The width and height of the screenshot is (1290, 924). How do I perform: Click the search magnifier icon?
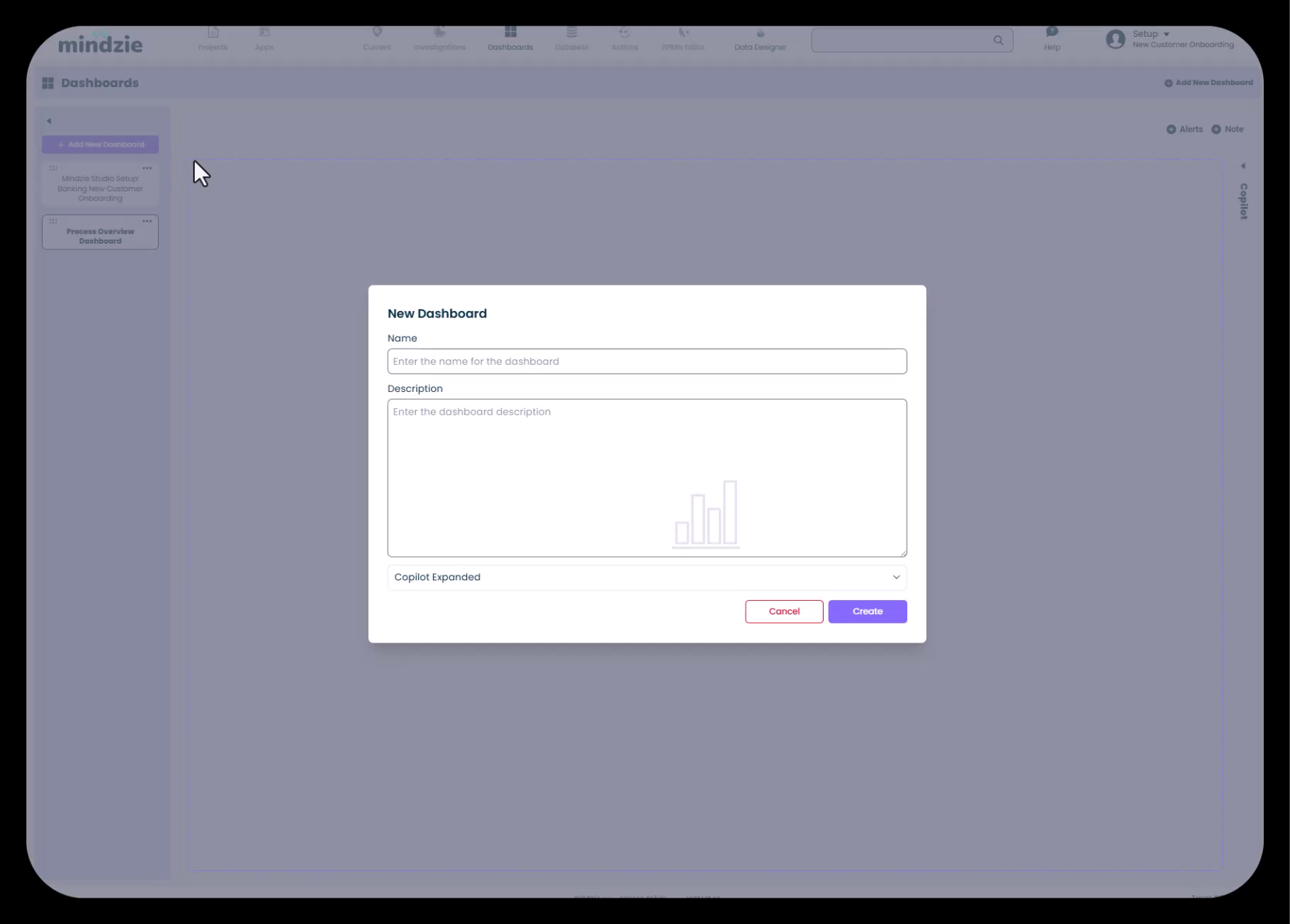click(998, 40)
